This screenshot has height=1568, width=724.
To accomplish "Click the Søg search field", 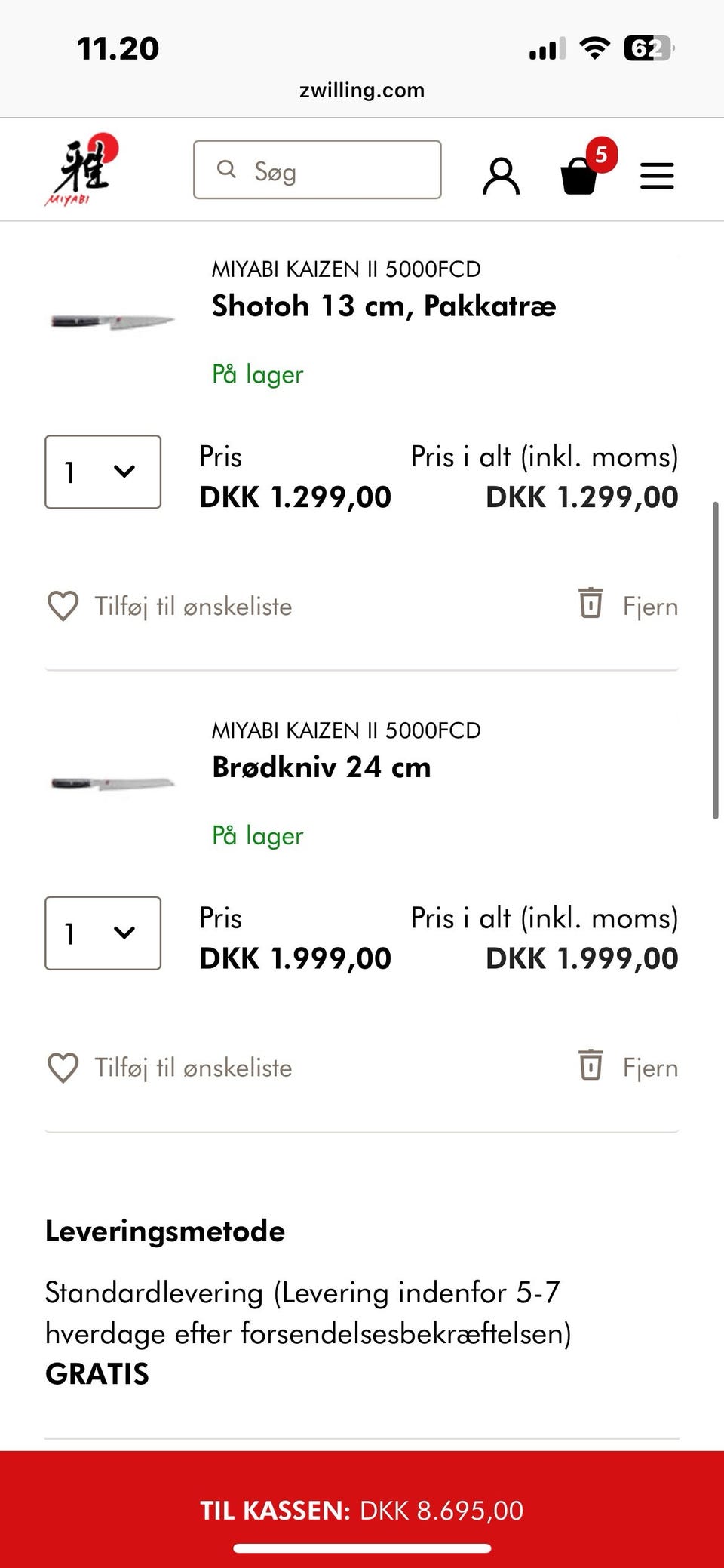I will pos(332,171).
